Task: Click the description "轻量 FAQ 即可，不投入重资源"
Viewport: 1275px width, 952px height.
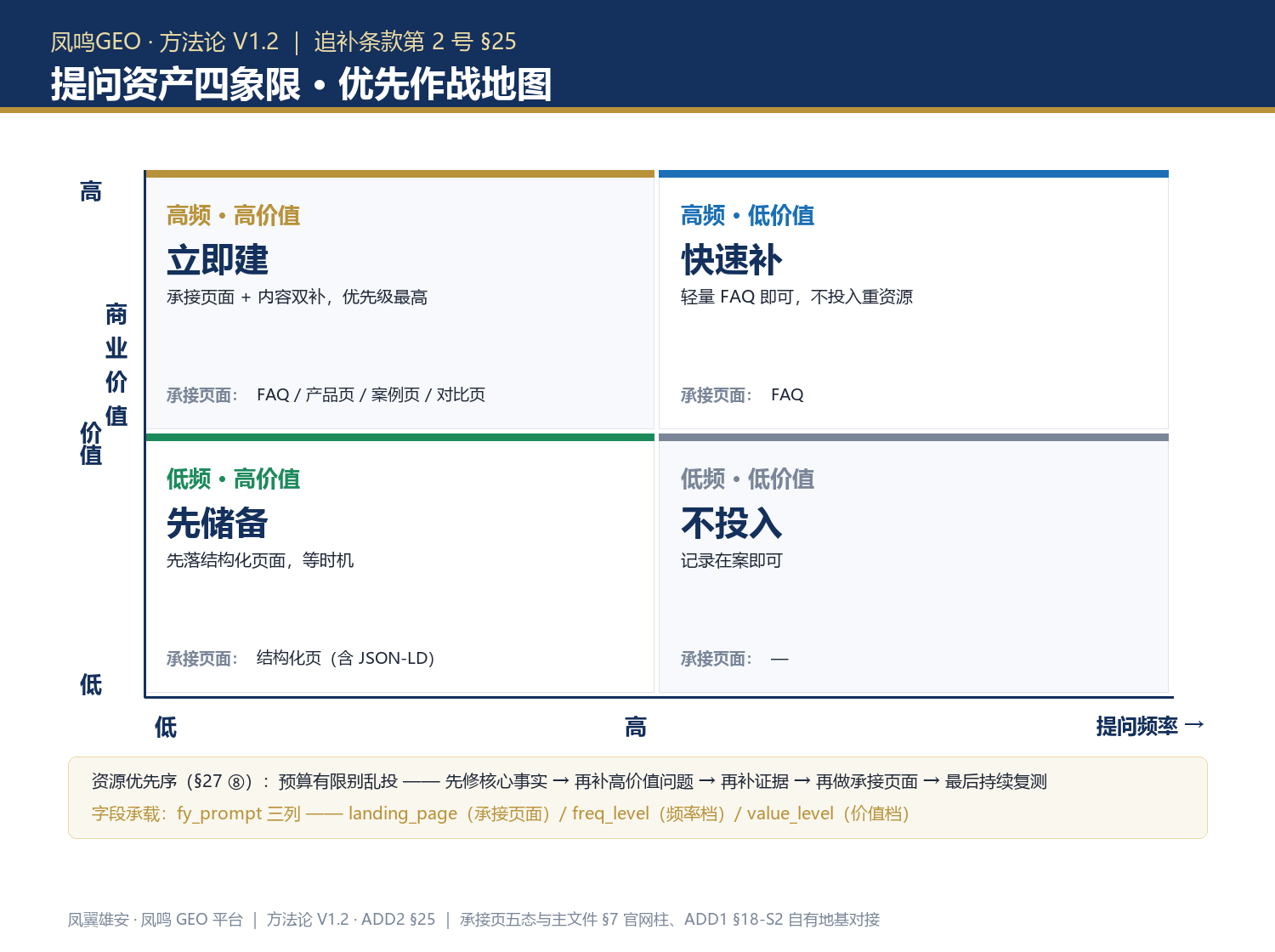Action: (796, 297)
